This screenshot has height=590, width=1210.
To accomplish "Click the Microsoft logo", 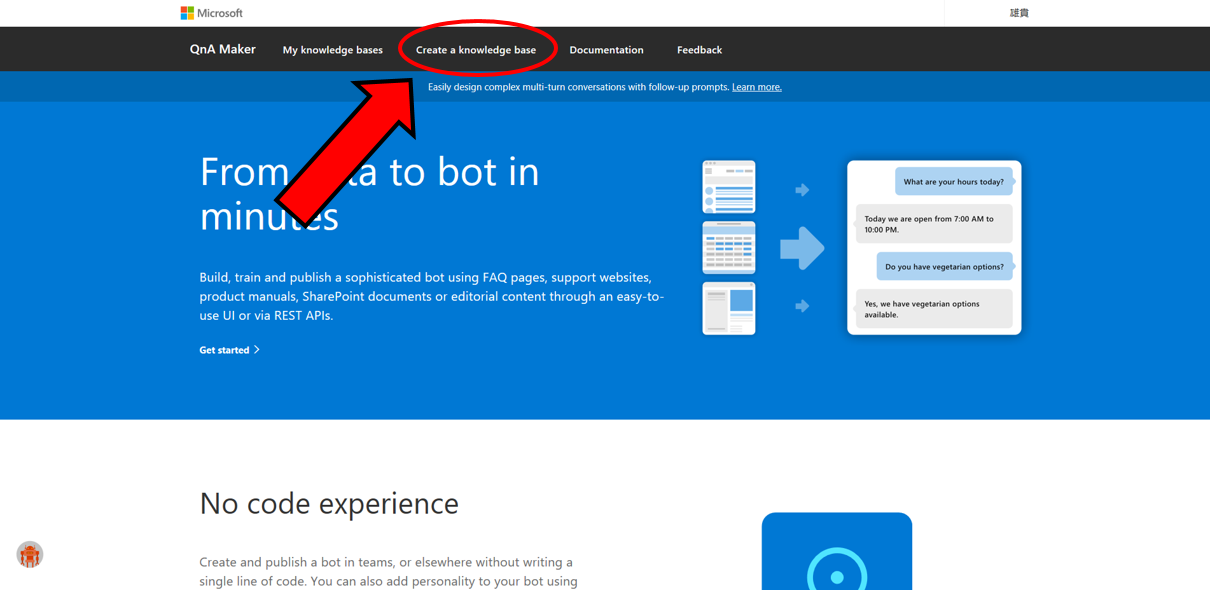I will [x=211, y=13].
